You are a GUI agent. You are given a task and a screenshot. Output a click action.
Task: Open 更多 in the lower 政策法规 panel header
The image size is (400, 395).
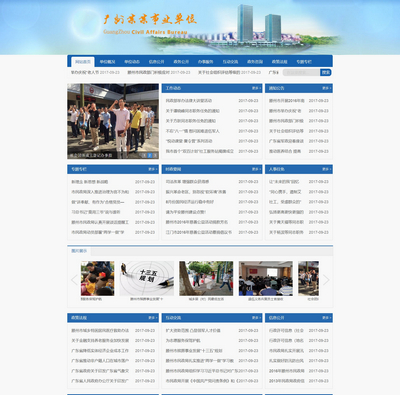tap(153, 318)
